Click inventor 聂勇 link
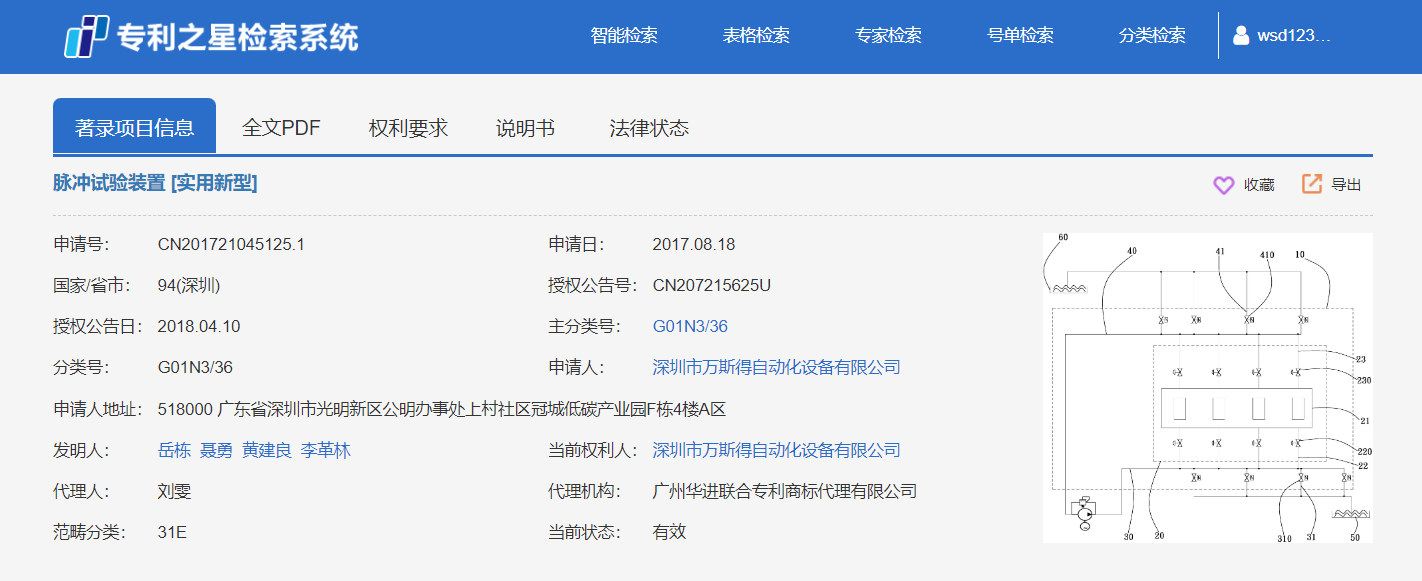 click(x=216, y=450)
